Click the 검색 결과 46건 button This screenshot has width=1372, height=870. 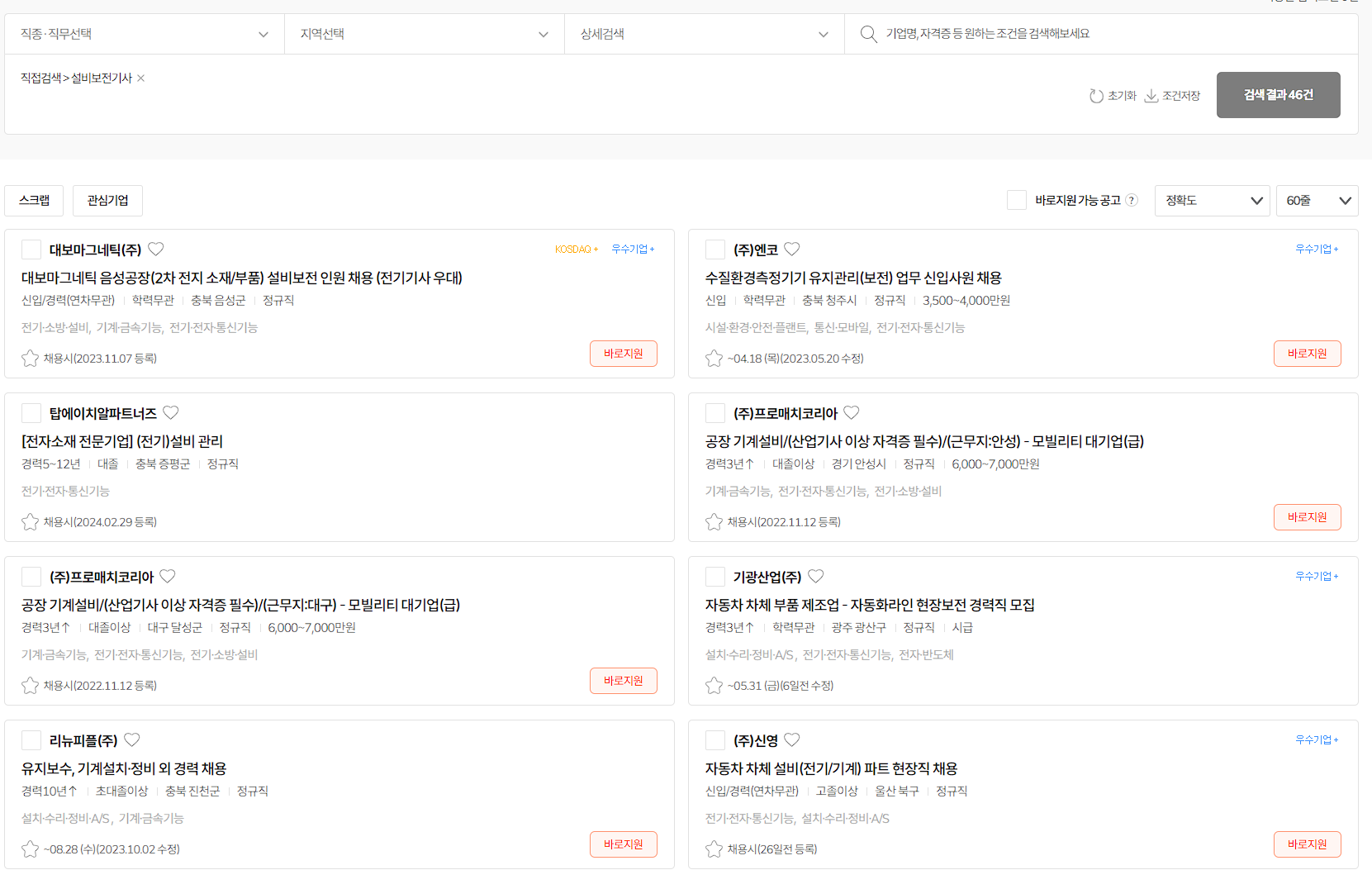pyautogui.click(x=1278, y=94)
